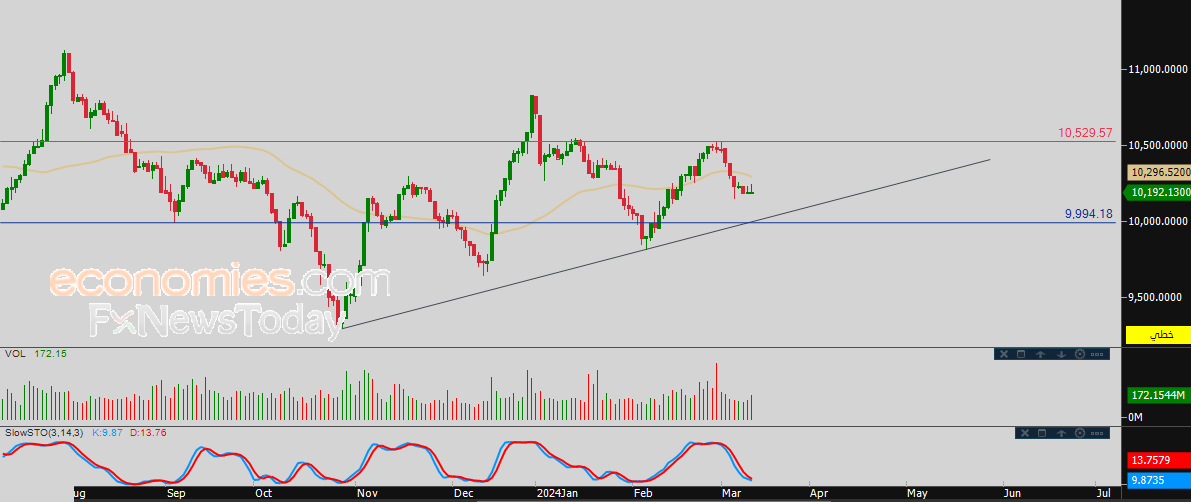
Task: Click the 10,296.5200 moving average price tag
Action: pos(1157,172)
